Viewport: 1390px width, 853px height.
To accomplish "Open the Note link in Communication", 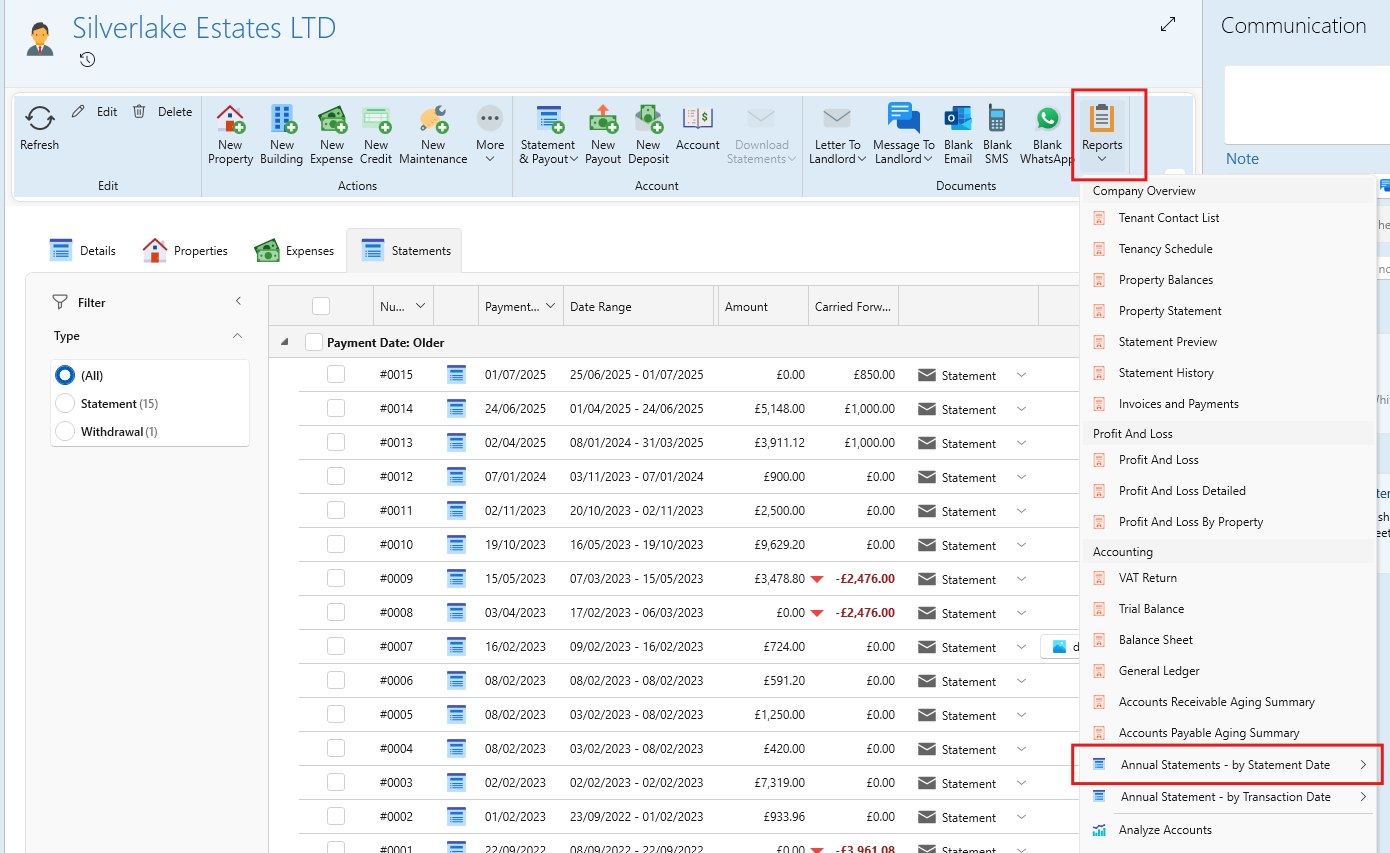I will tap(1242, 159).
